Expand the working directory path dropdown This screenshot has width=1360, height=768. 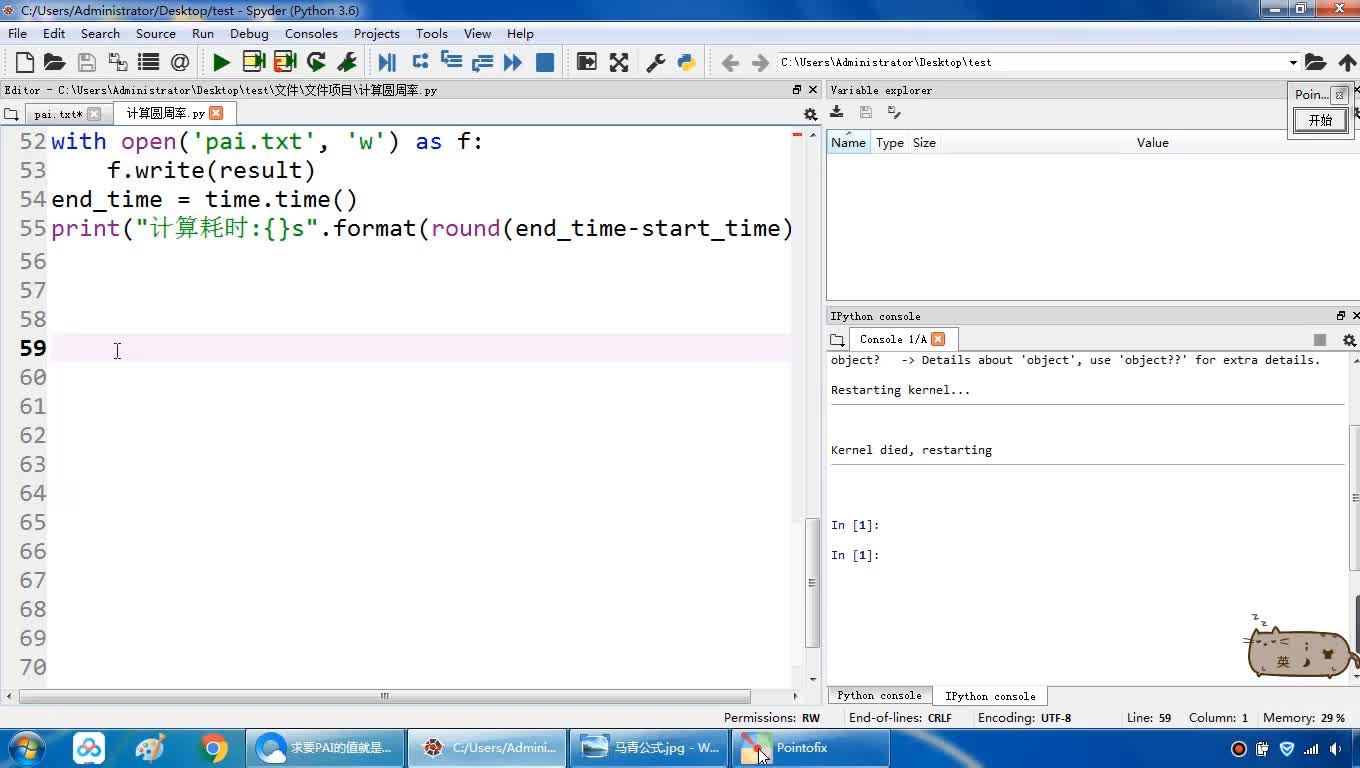1293,63
